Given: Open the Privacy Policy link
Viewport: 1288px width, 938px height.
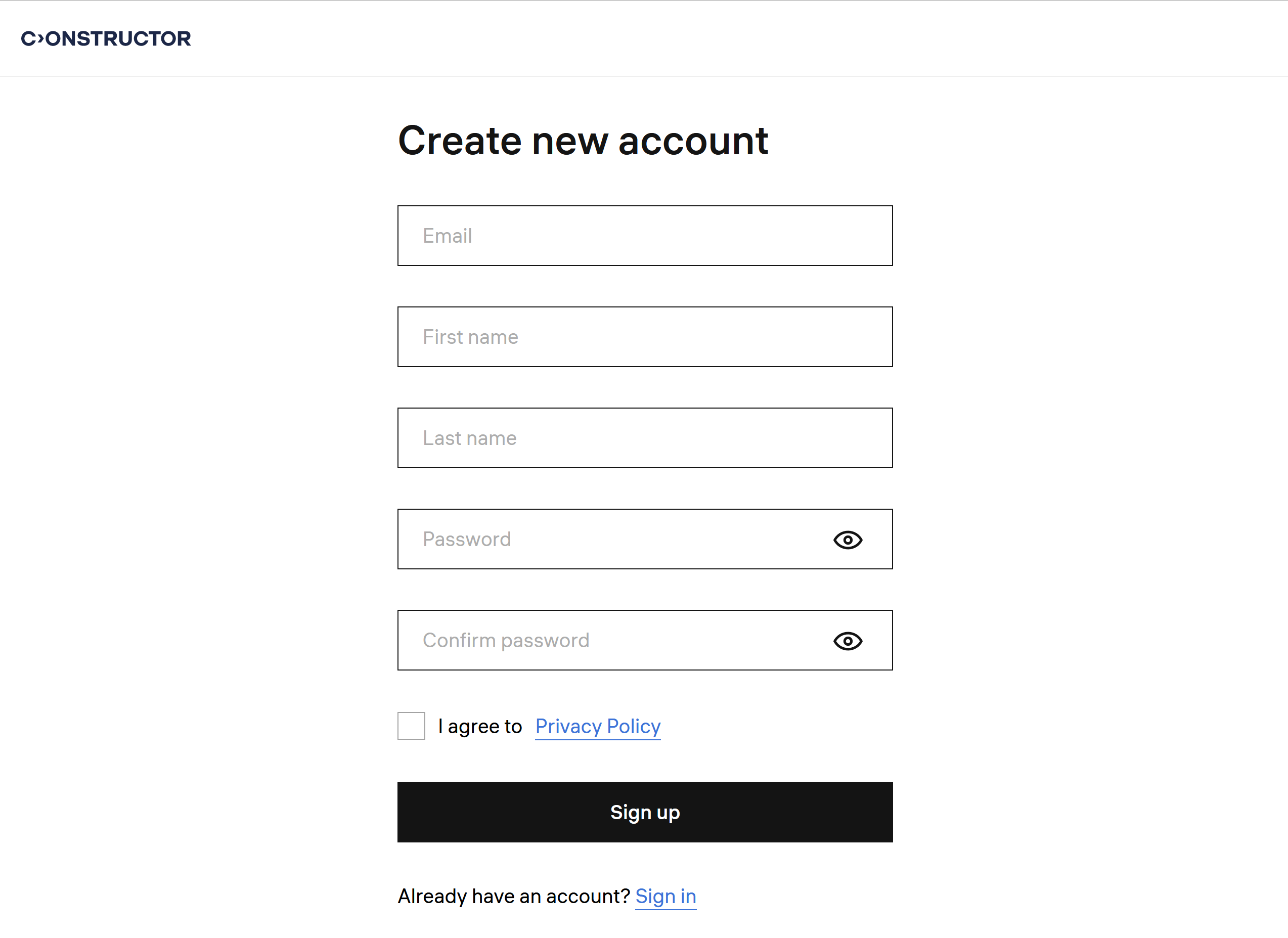Looking at the screenshot, I should pos(597,726).
